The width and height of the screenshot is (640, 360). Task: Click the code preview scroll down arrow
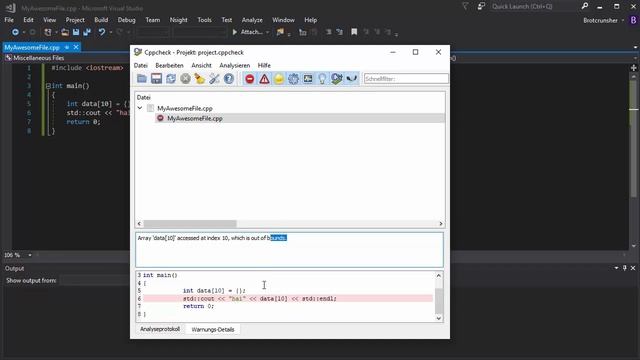pos(439,318)
